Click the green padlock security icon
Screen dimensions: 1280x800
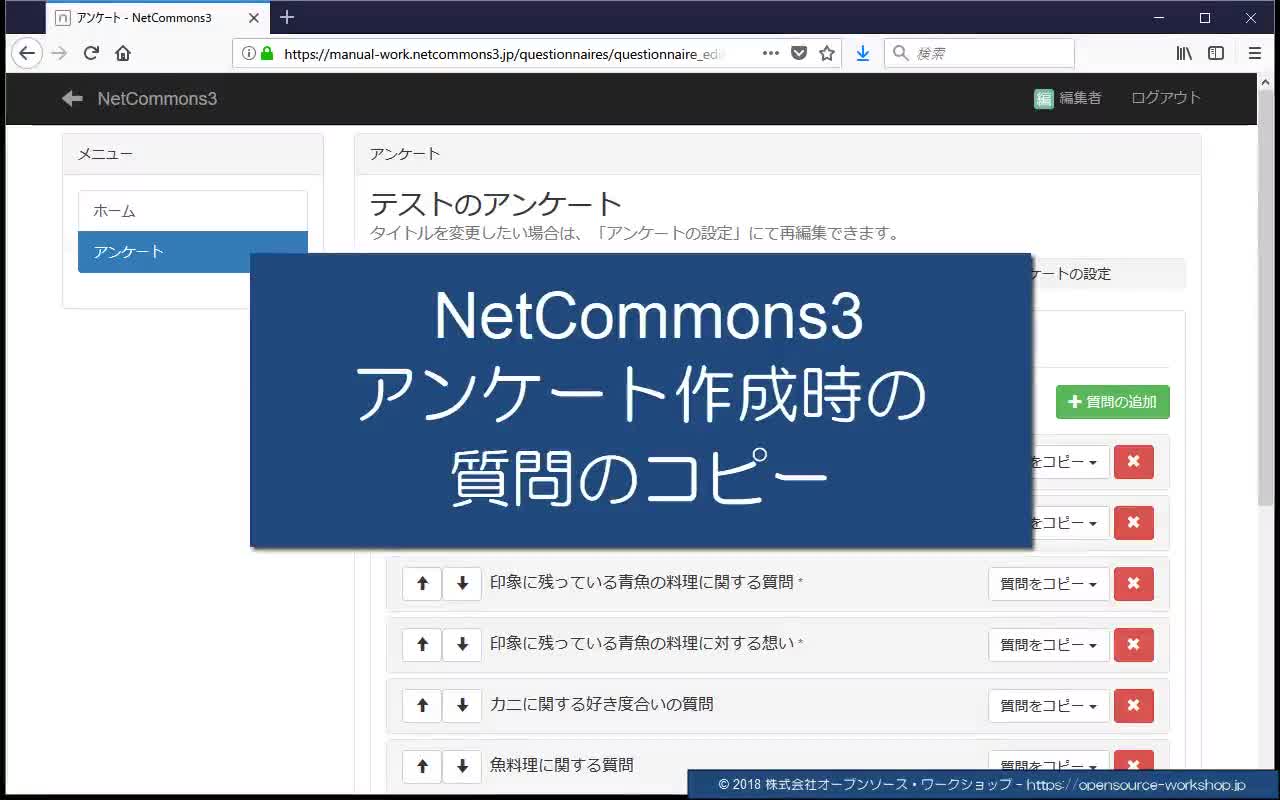point(267,53)
